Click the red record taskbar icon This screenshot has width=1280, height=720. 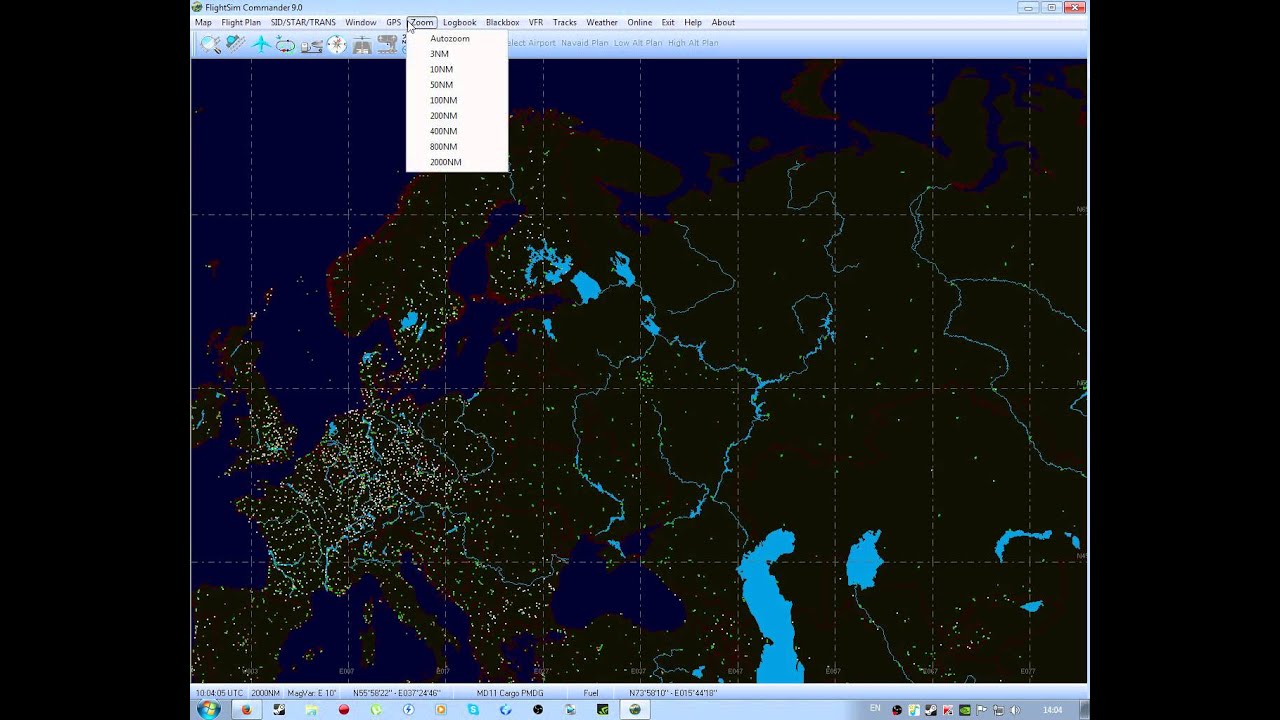click(344, 710)
